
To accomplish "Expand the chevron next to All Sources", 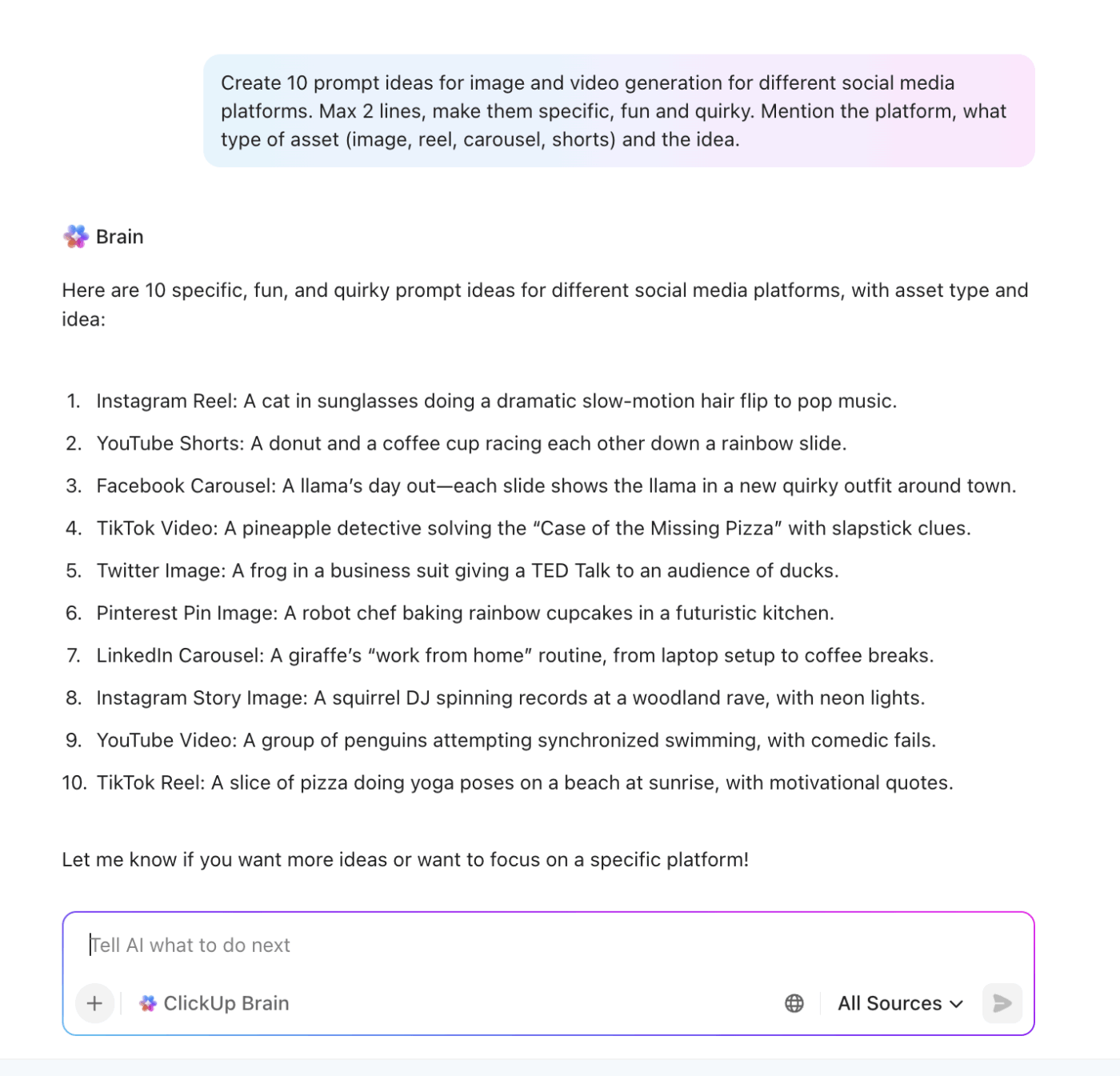I will click(x=957, y=1003).
